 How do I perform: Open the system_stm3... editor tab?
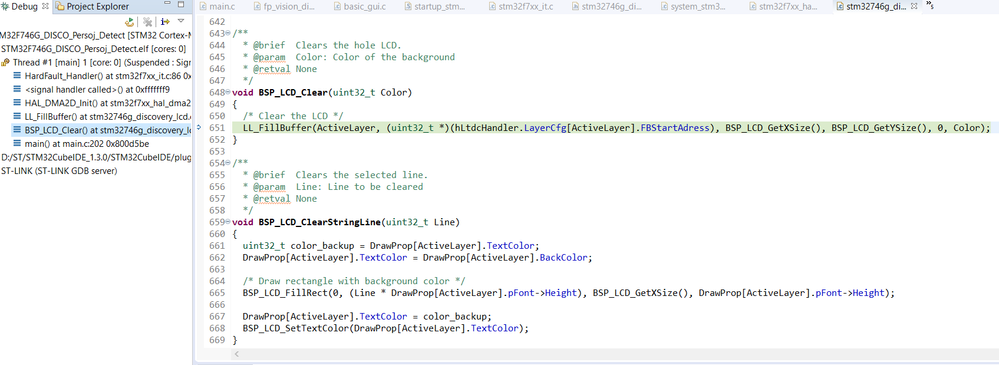[693, 6]
